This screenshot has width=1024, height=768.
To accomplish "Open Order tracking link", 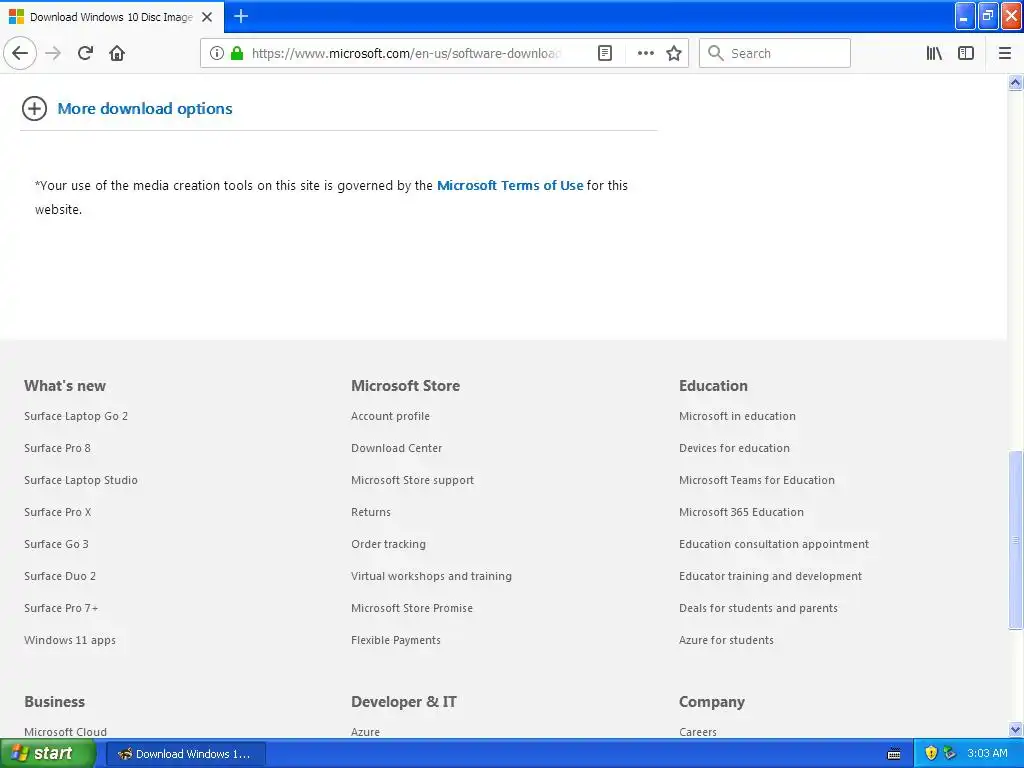I will click(389, 544).
